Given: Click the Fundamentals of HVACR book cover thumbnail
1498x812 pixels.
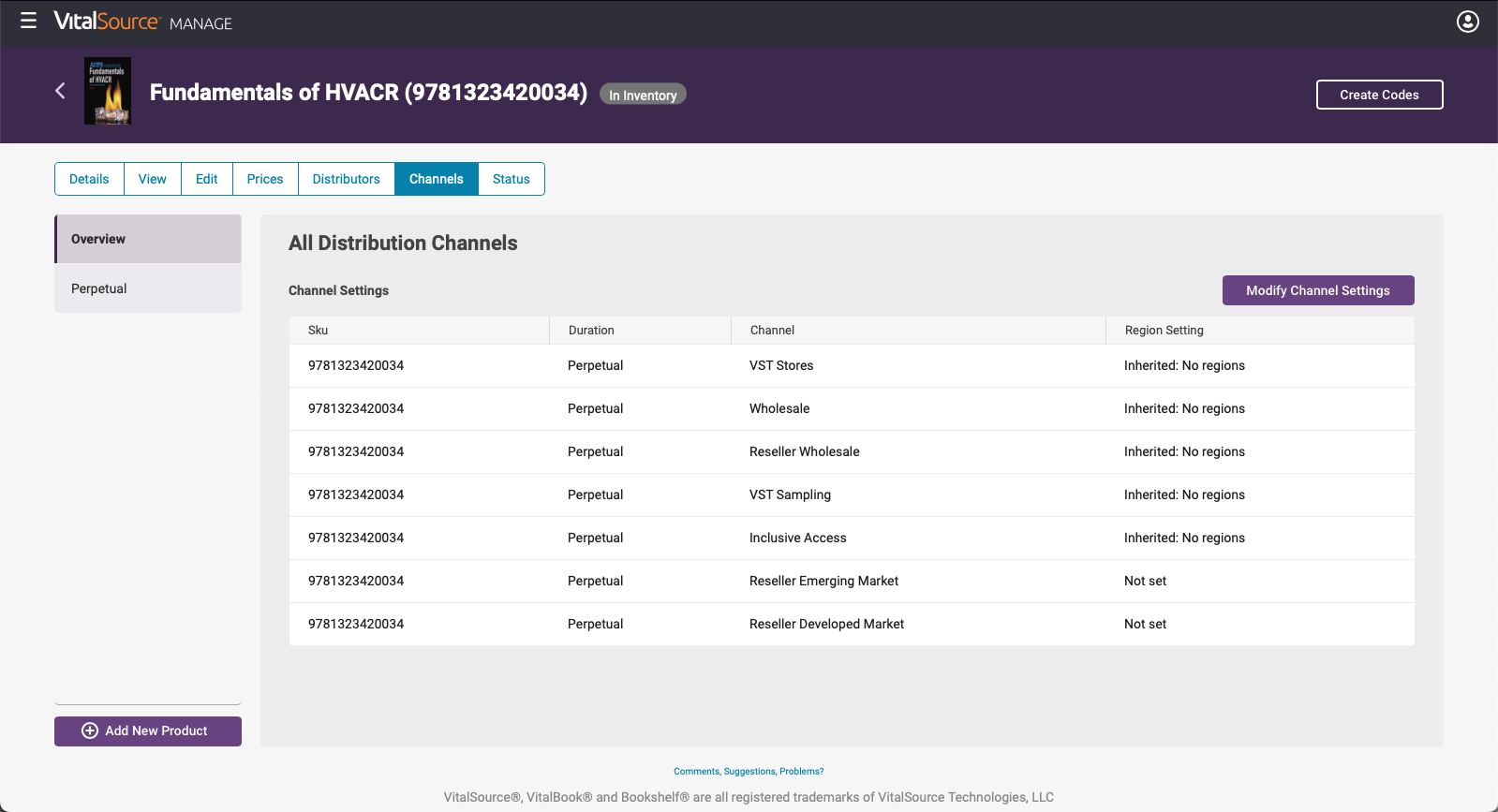Looking at the screenshot, I should tap(108, 91).
